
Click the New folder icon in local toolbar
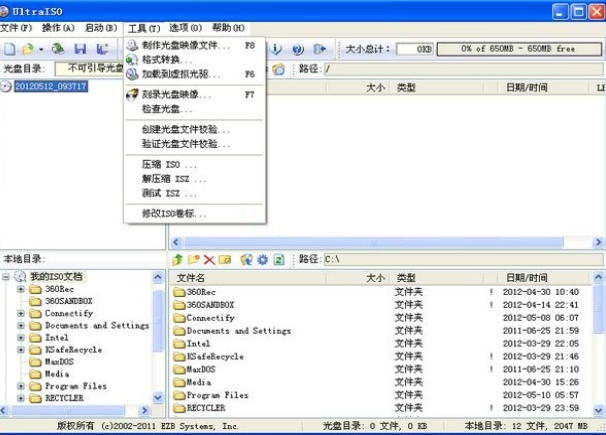click(x=193, y=259)
